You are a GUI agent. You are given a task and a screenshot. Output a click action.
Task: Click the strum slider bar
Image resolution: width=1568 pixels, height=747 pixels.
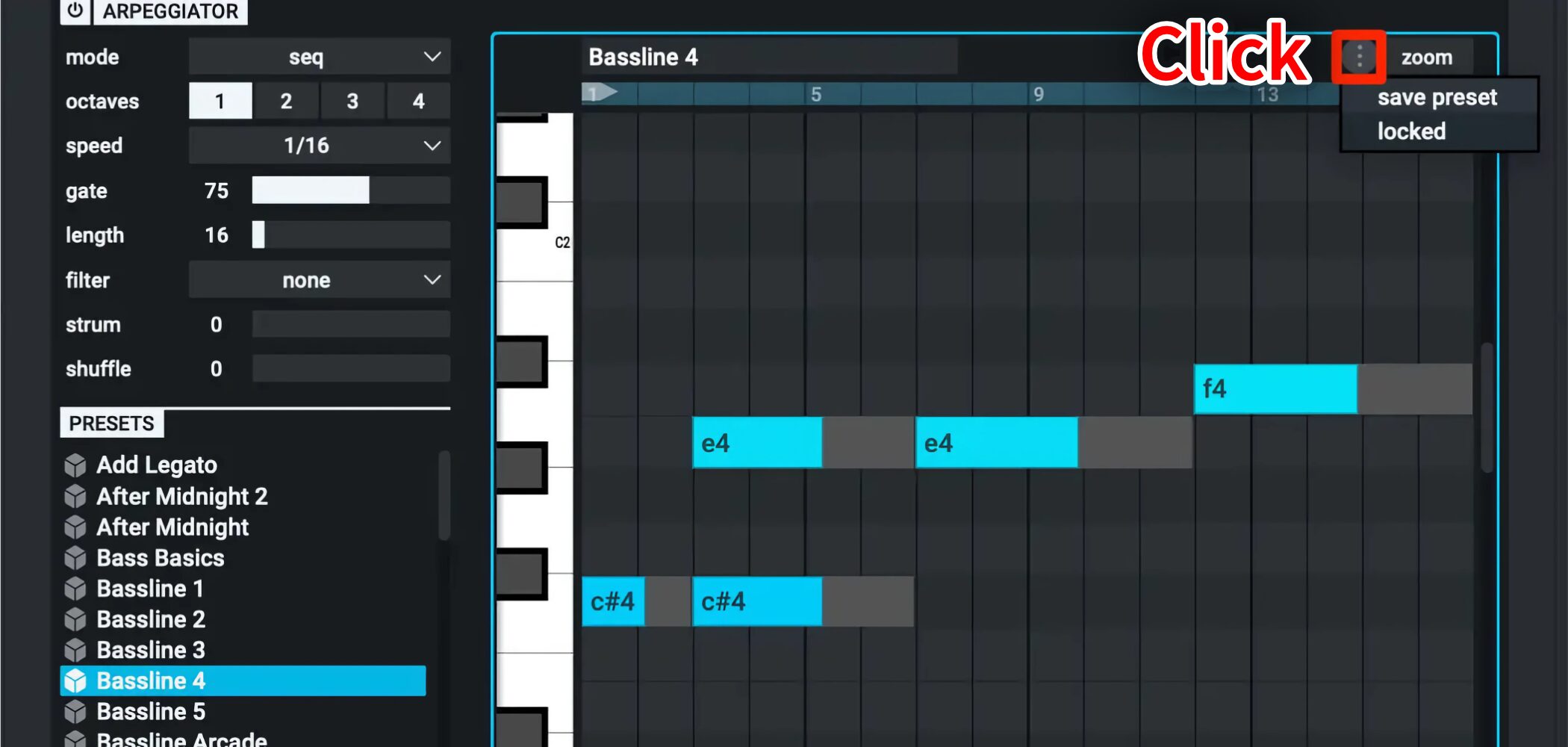(x=351, y=324)
